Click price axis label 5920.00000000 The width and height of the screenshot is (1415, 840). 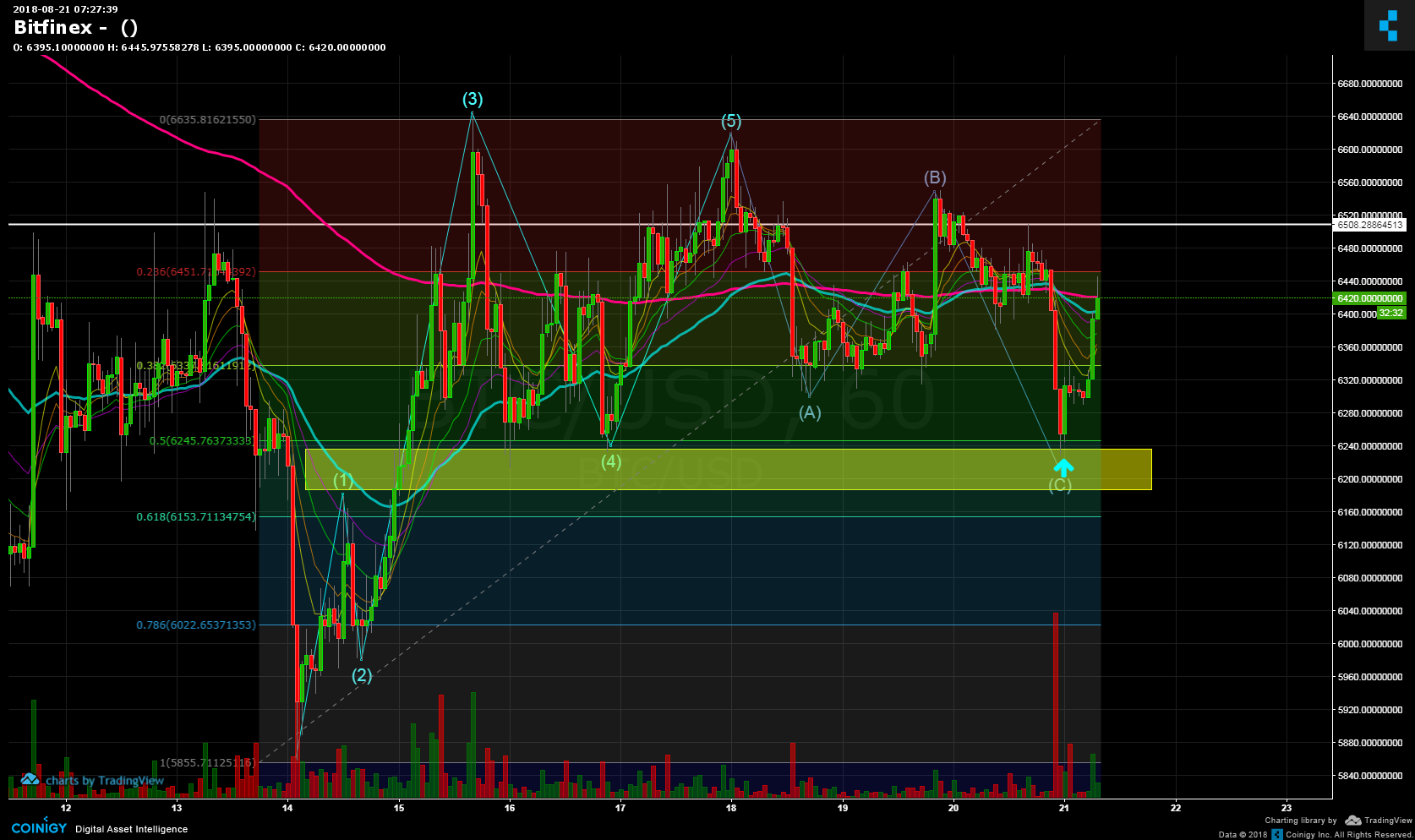(x=1369, y=710)
